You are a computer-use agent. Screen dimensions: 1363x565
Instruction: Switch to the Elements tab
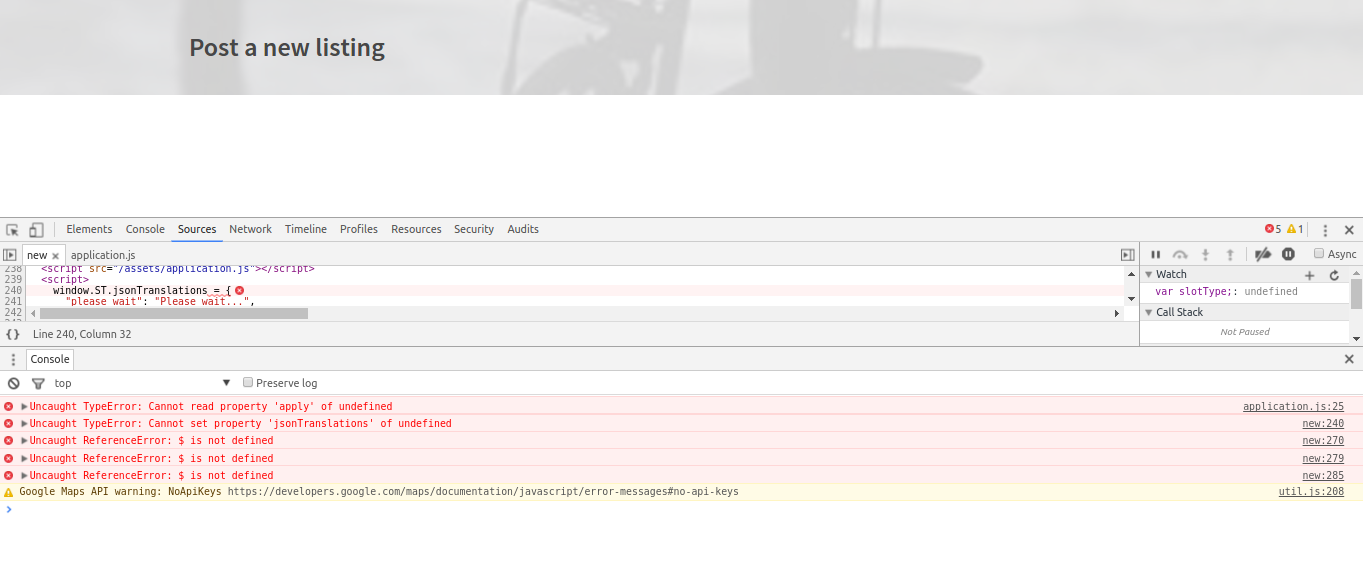89,229
